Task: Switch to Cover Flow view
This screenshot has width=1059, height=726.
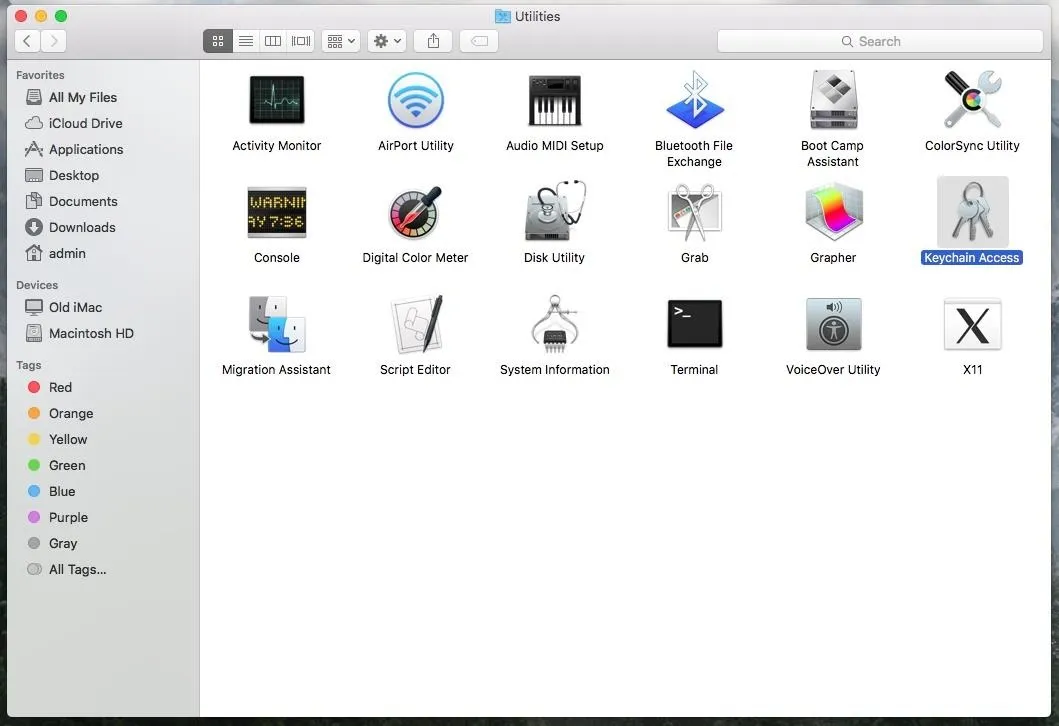Action: [301, 41]
